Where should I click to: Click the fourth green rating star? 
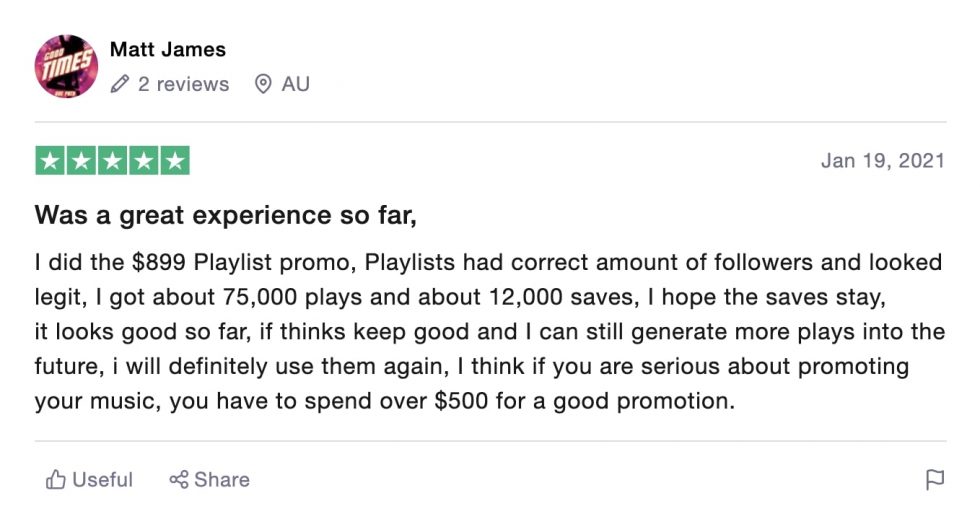tap(144, 161)
